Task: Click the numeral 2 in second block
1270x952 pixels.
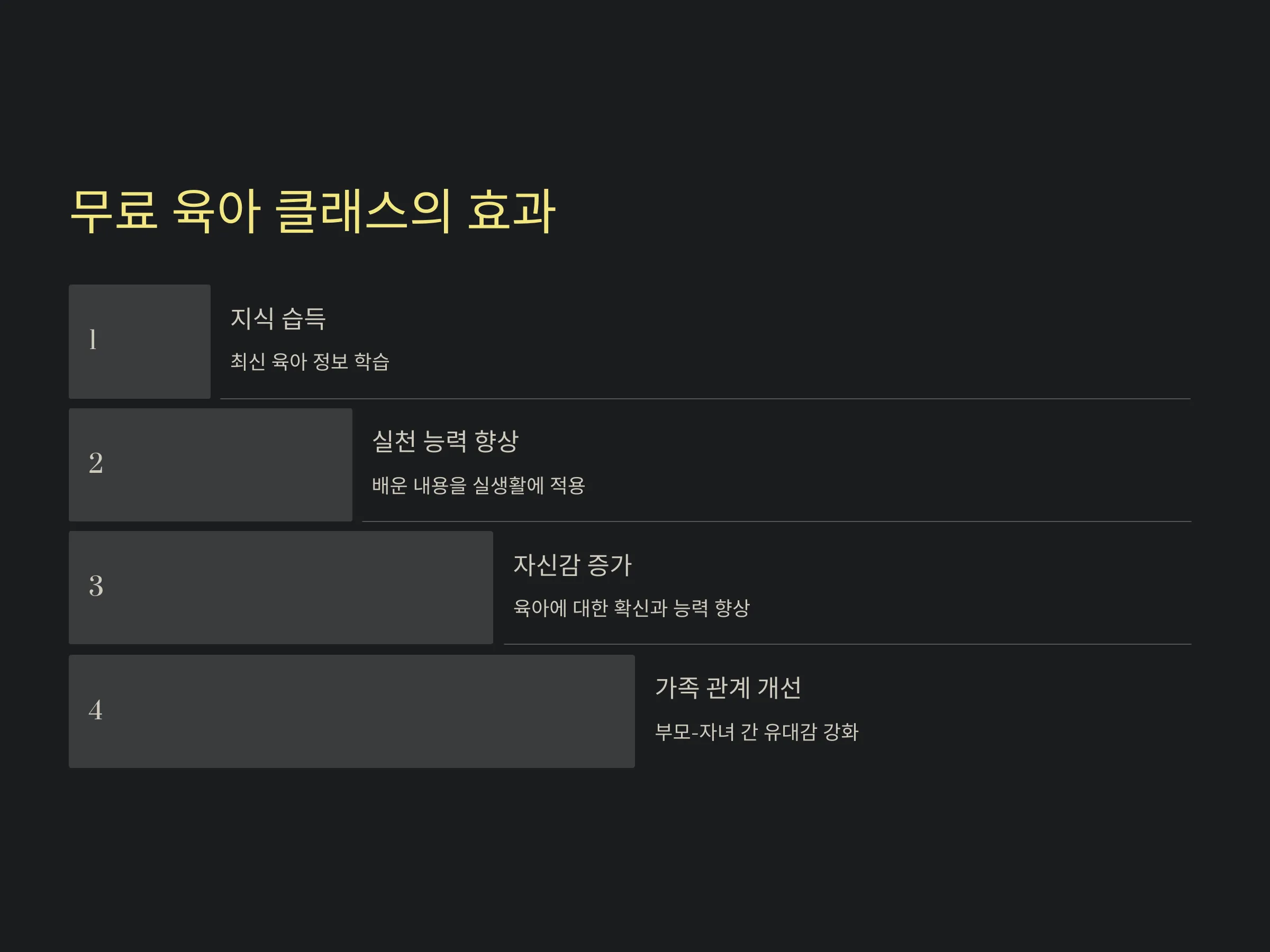Action: point(96,463)
